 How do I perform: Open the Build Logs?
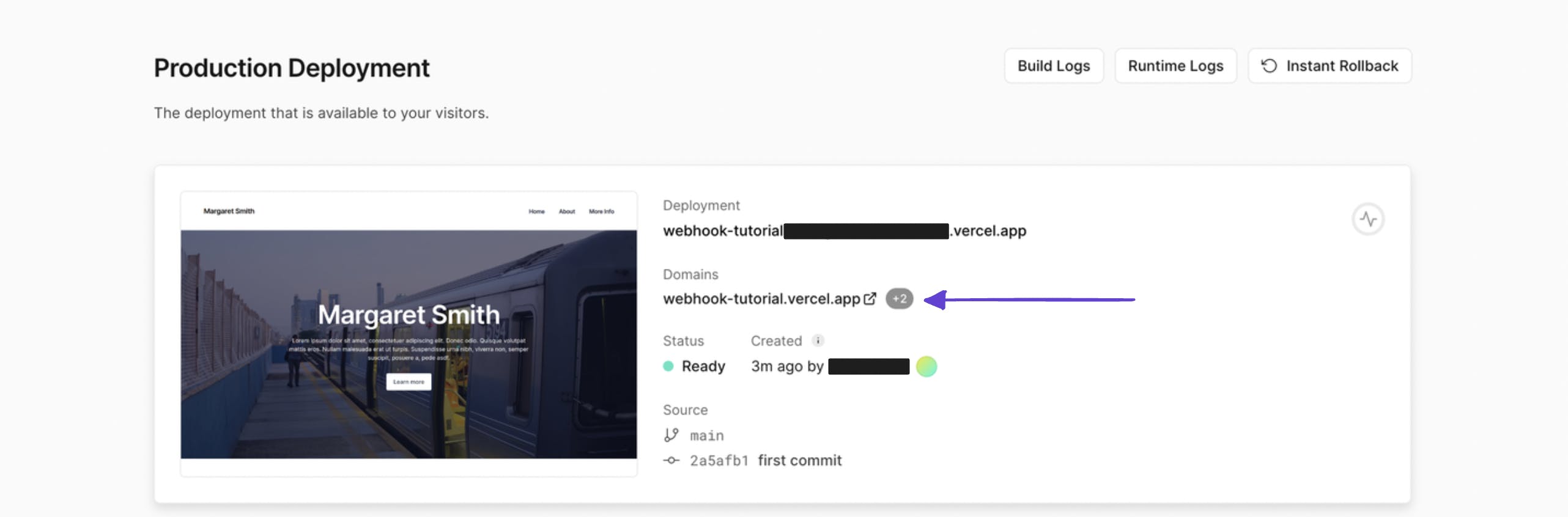[1054, 65]
